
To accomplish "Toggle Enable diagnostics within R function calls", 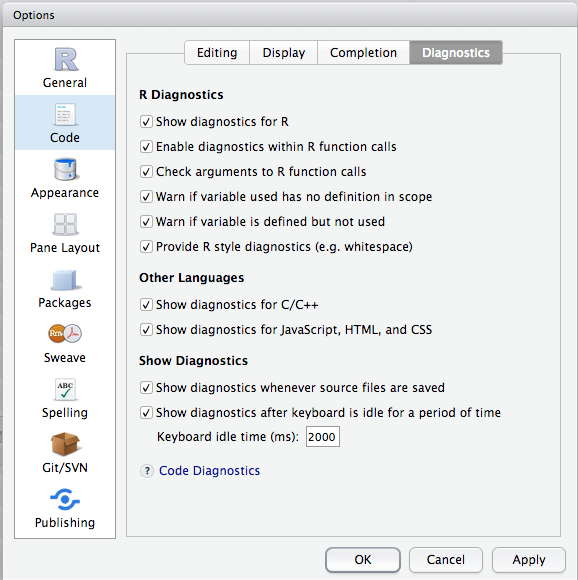I will point(146,147).
